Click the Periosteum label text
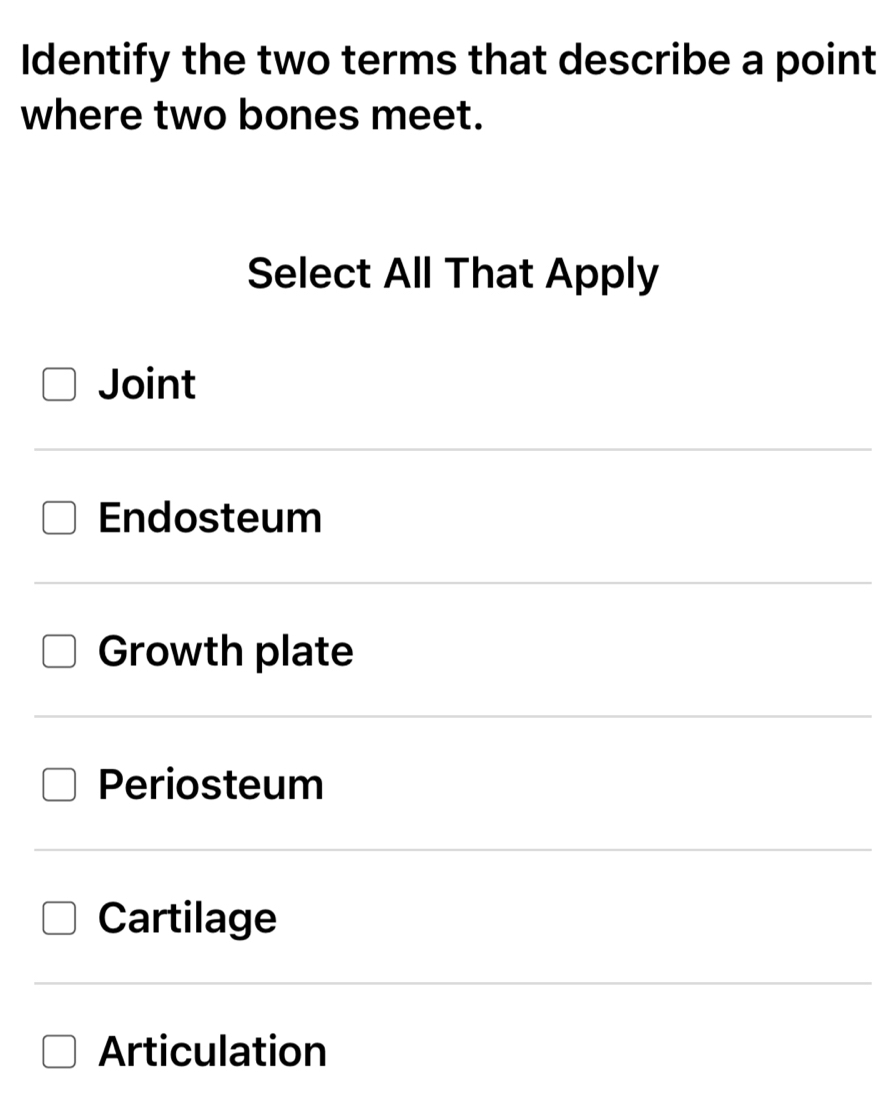The width and height of the screenshot is (886, 1105). point(211,785)
